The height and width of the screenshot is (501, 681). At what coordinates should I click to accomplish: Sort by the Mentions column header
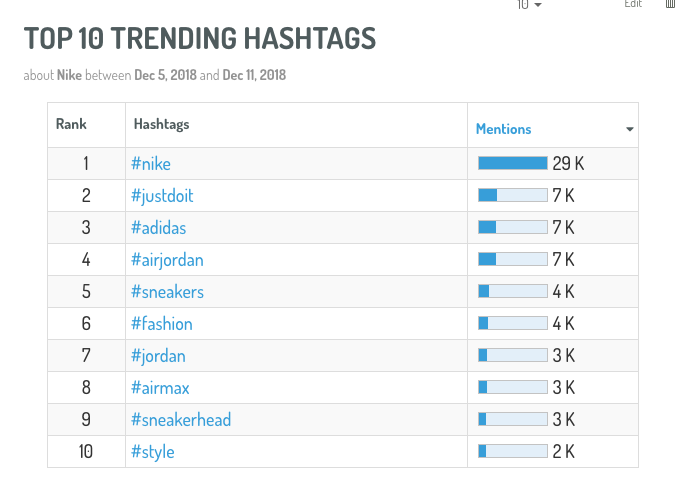click(x=503, y=129)
